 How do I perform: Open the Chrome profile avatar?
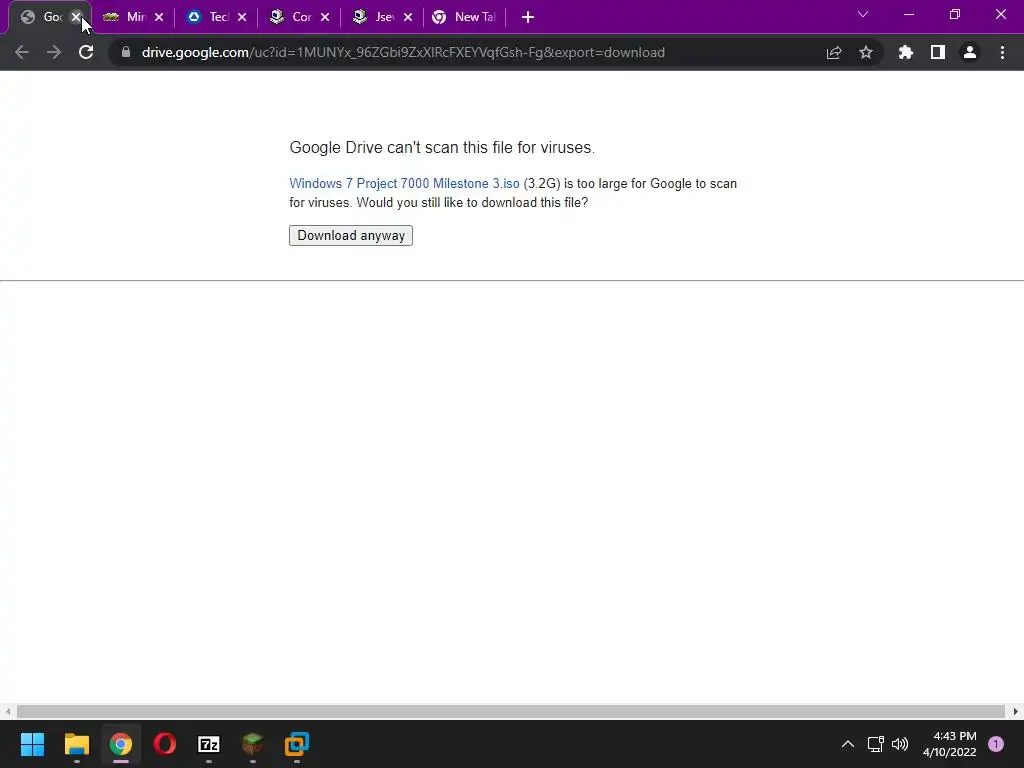pyautogui.click(x=970, y=52)
